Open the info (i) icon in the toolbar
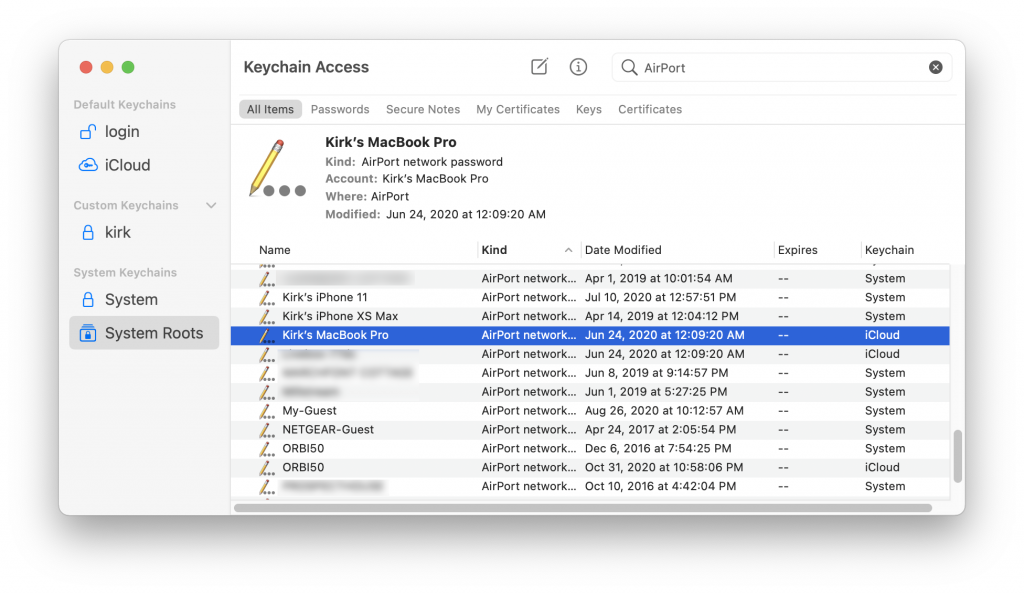1024x593 pixels. point(578,67)
